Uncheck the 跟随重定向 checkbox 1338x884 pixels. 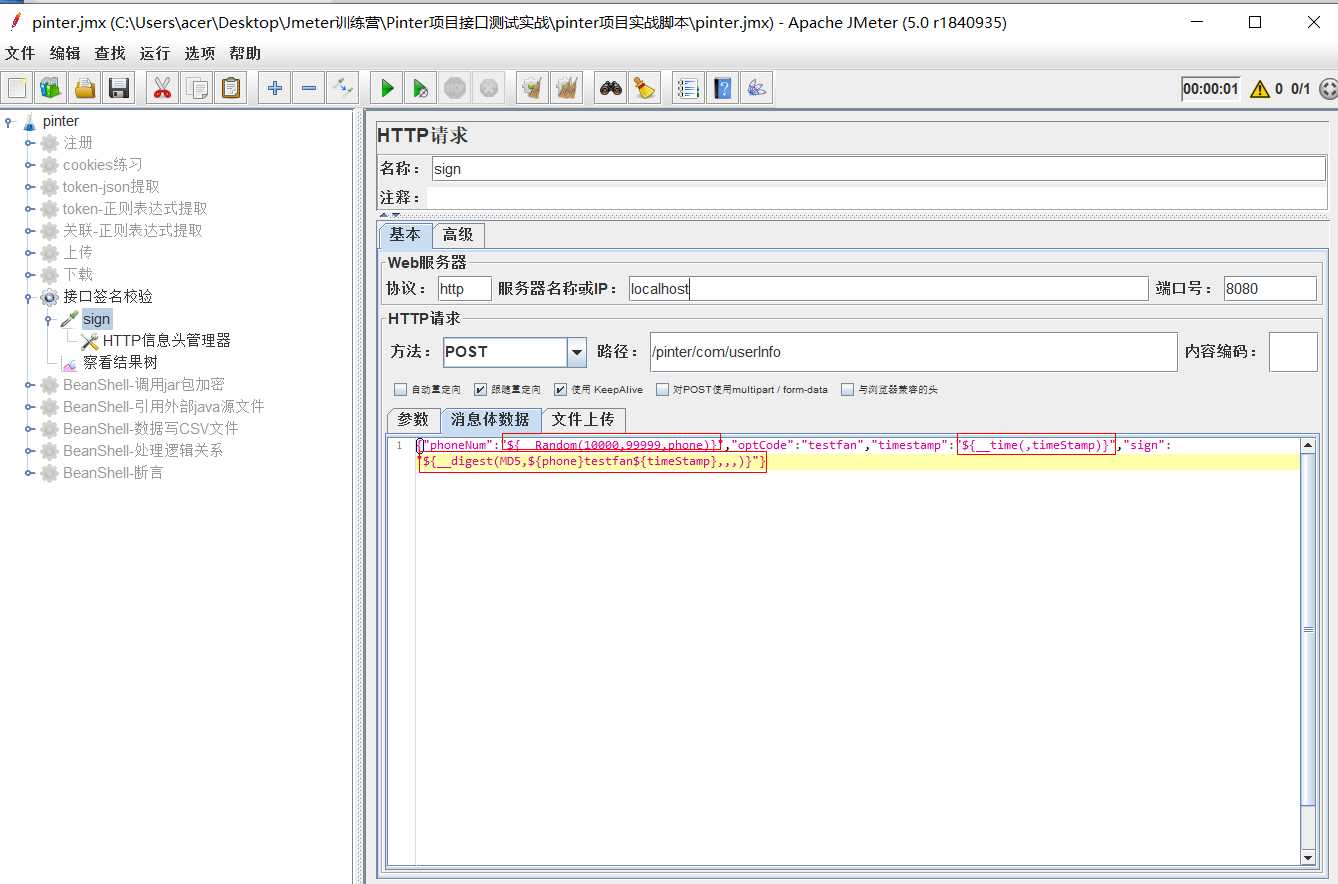tap(481, 390)
